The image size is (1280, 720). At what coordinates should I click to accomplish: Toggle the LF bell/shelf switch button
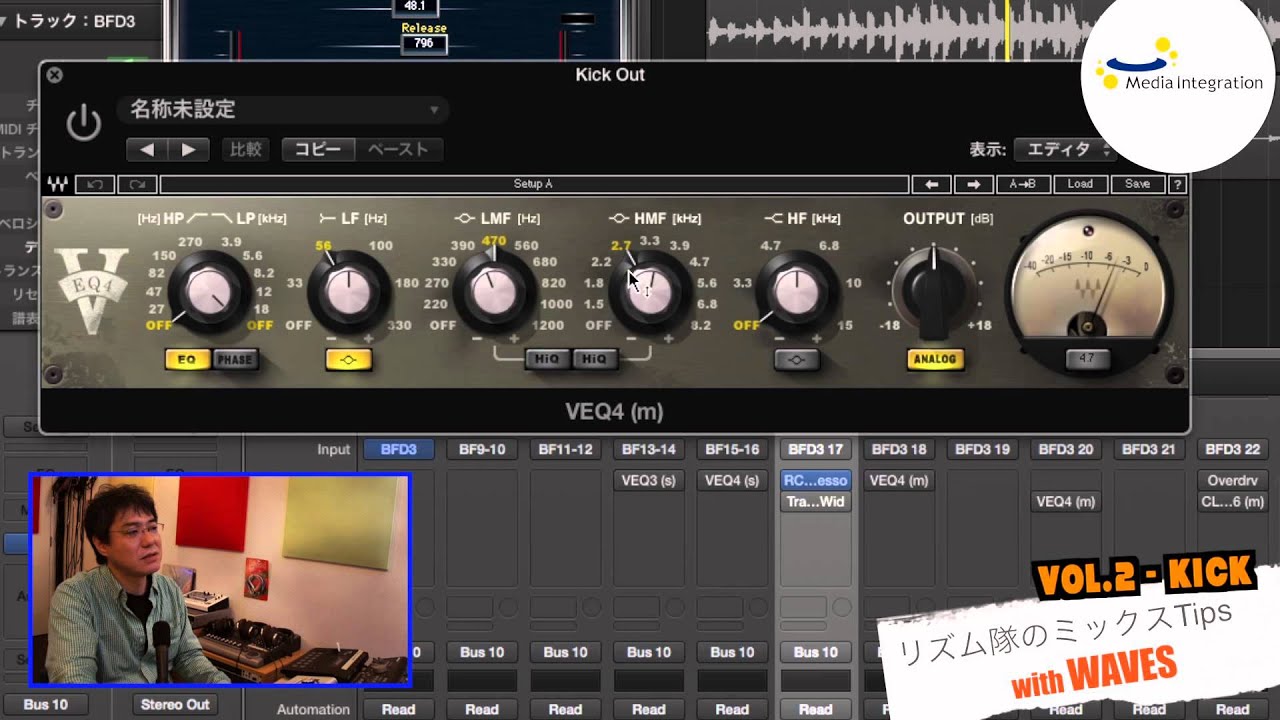click(x=349, y=360)
